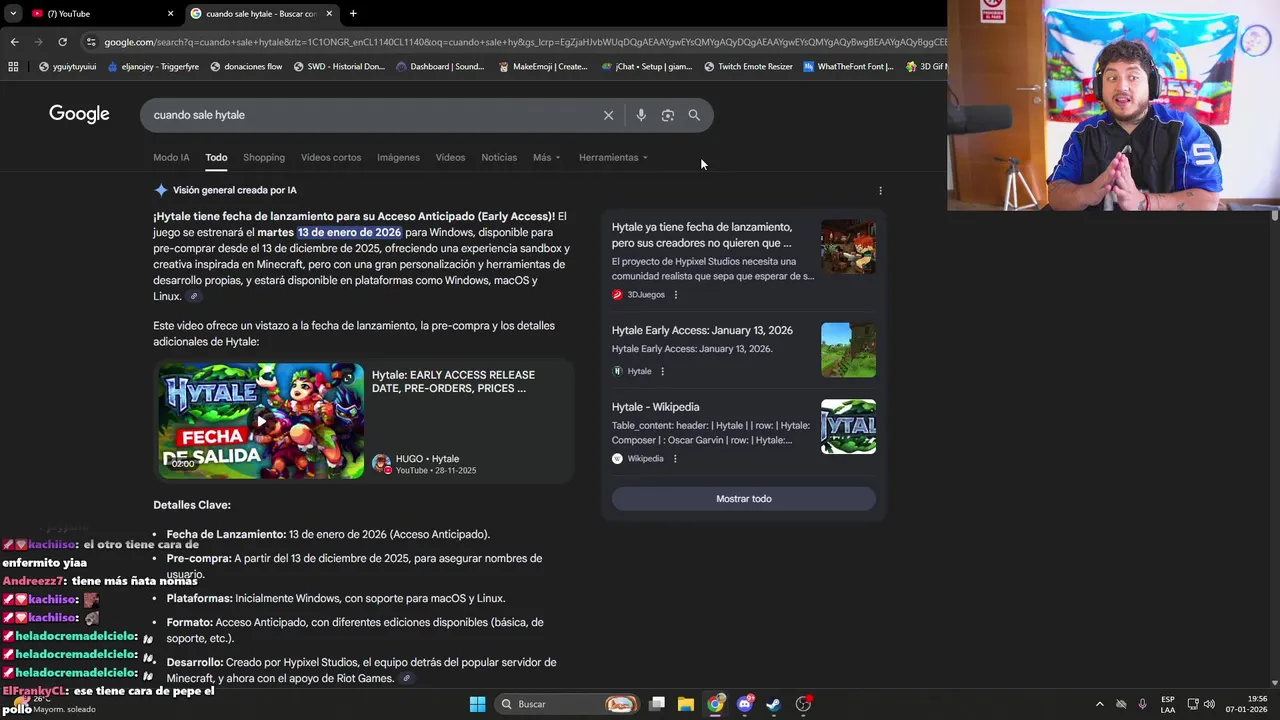This screenshot has width=1280, height=720.
Task: Click the page vertical scrollbar thumb
Action: click(x=1275, y=216)
